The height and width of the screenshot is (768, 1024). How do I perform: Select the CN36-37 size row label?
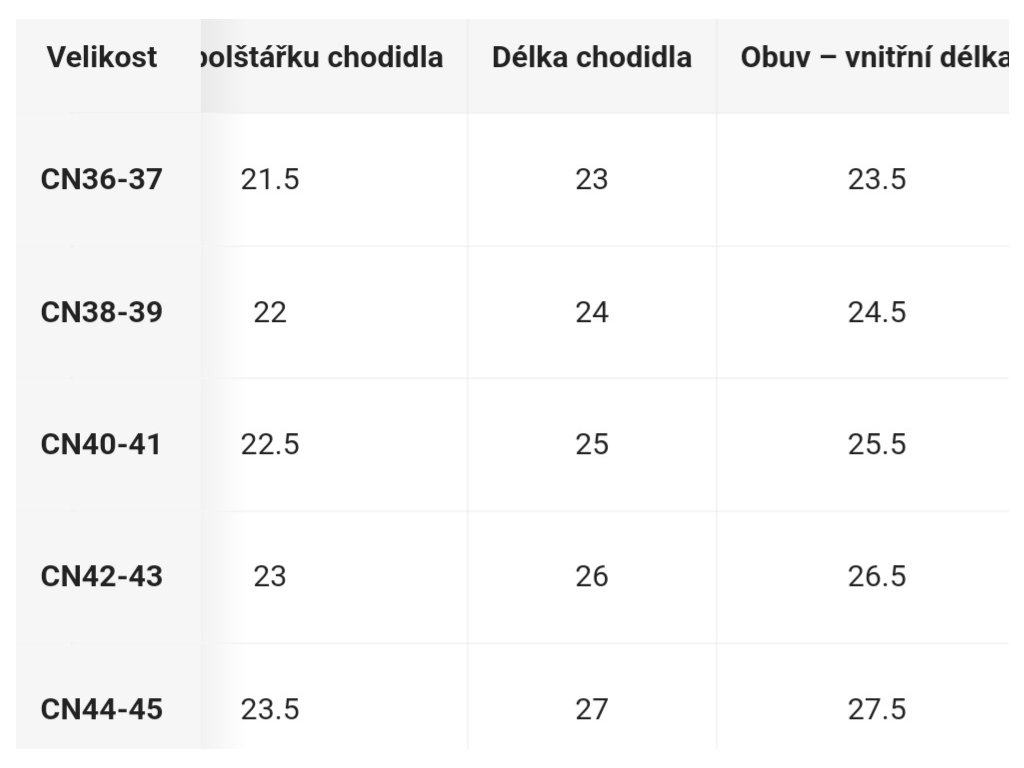click(x=101, y=179)
